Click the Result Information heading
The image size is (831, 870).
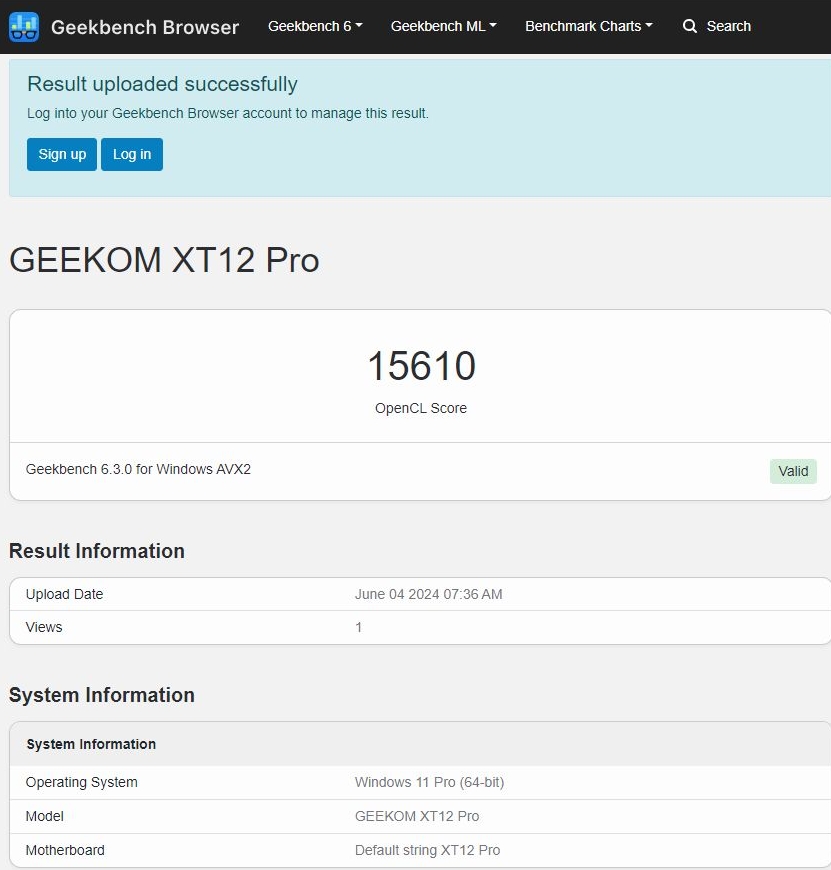(x=97, y=551)
